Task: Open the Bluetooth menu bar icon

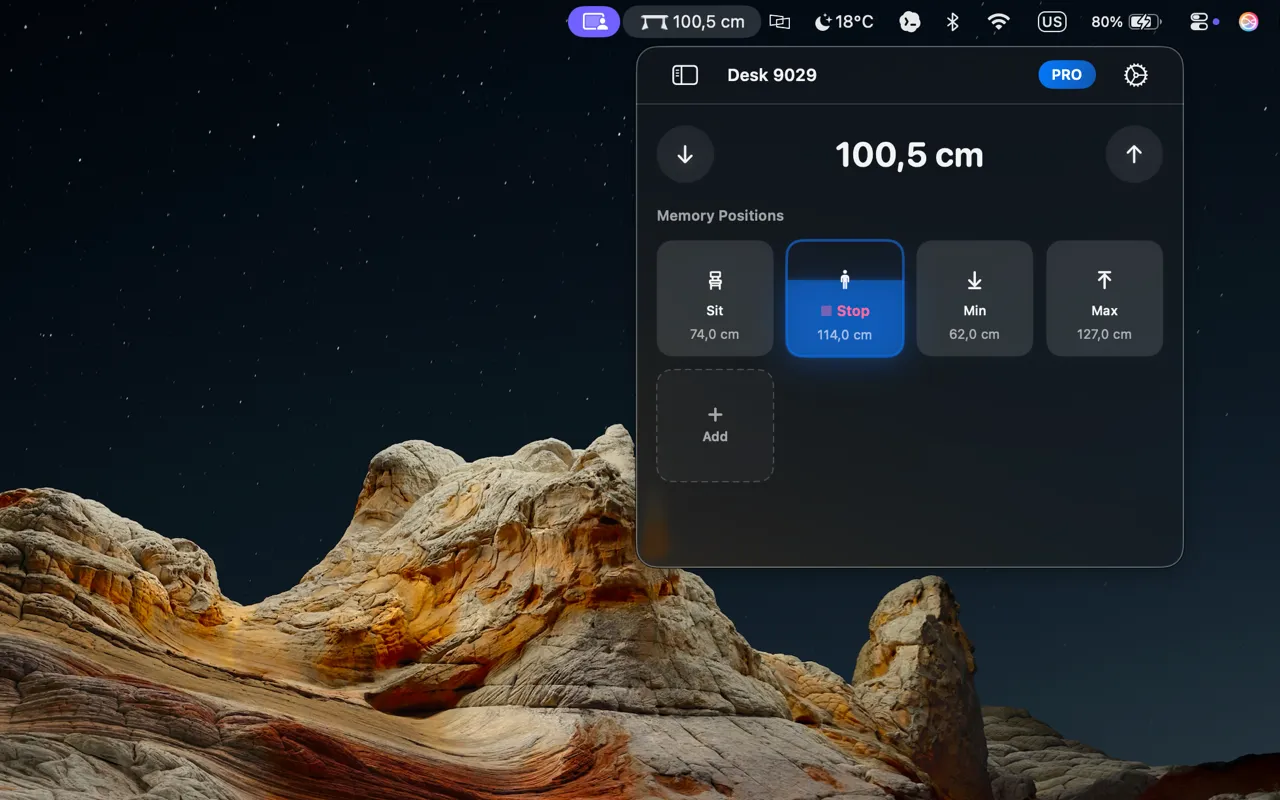Action: (953, 22)
